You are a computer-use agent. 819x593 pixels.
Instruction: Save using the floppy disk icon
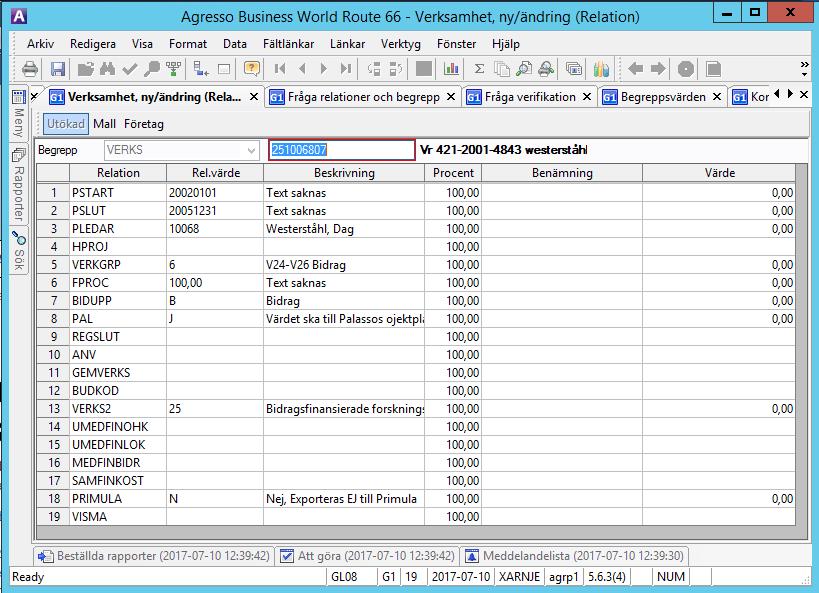57,69
